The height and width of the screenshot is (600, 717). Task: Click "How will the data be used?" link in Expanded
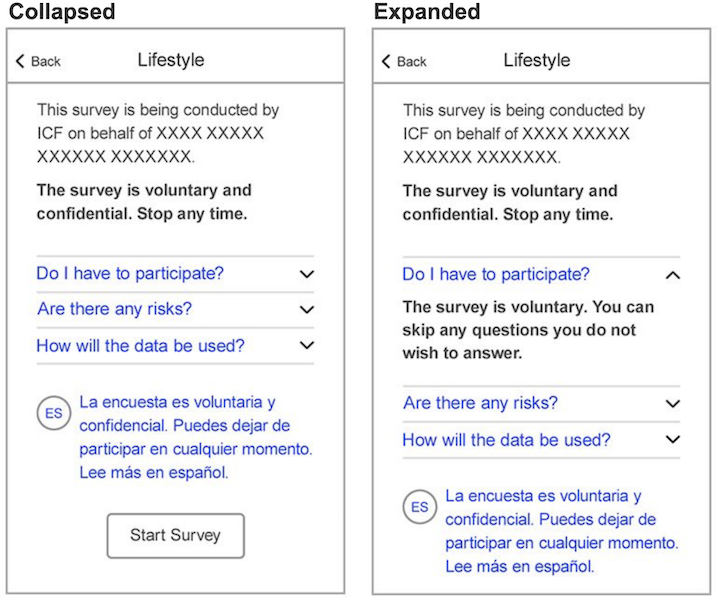click(x=506, y=440)
